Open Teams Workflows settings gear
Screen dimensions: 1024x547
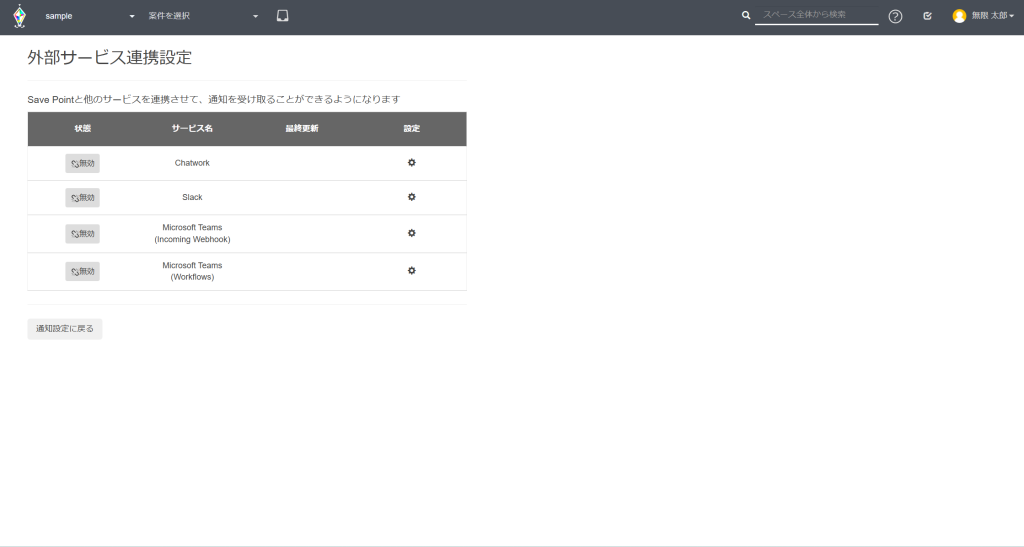411,271
